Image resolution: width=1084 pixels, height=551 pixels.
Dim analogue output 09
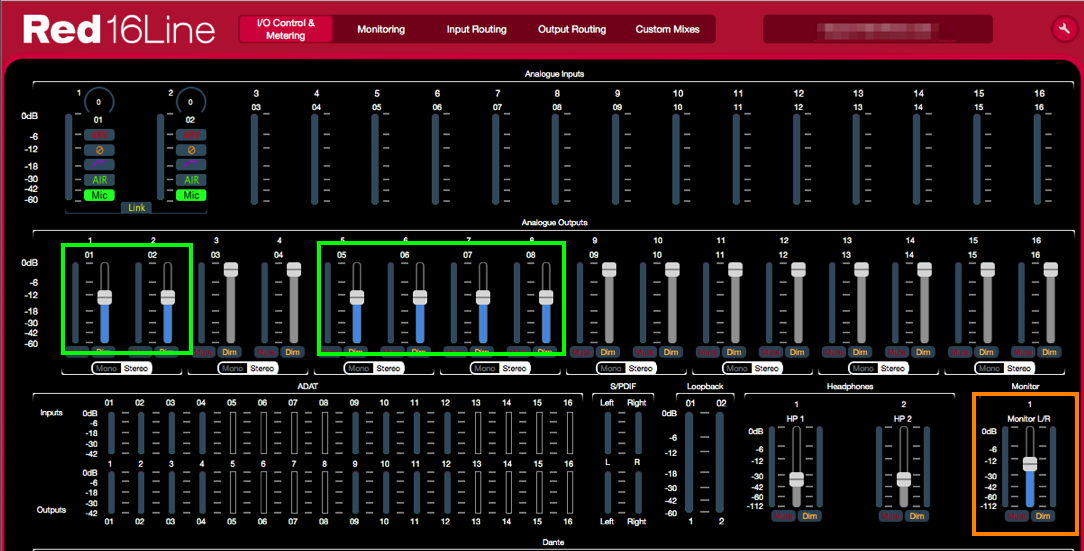608,352
